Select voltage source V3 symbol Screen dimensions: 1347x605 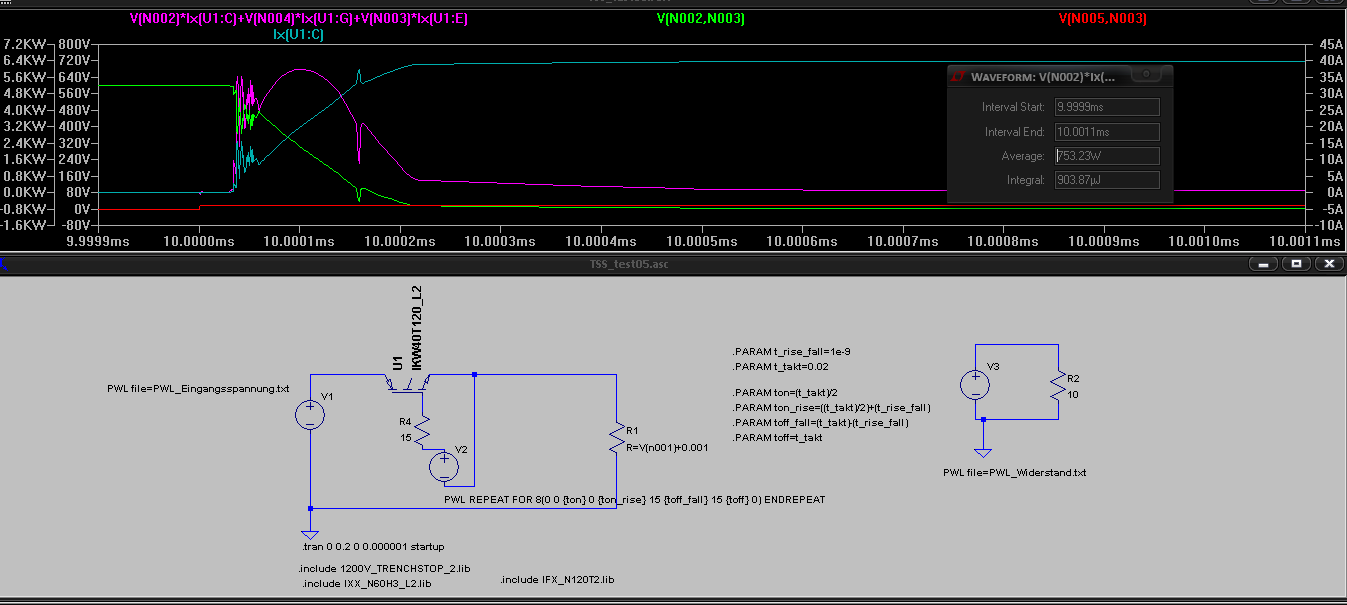[x=975, y=385]
